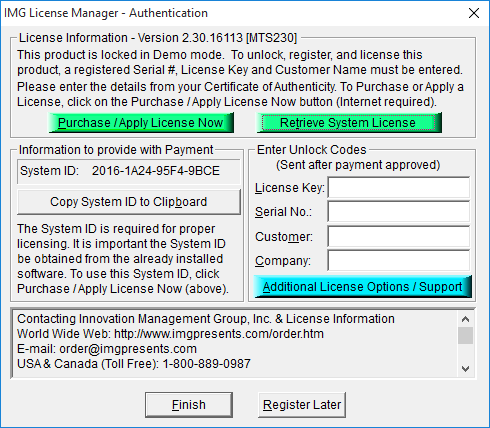The image size is (490, 428).
Task: Click Purchase / Apply License Now button
Action: tap(141, 123)
